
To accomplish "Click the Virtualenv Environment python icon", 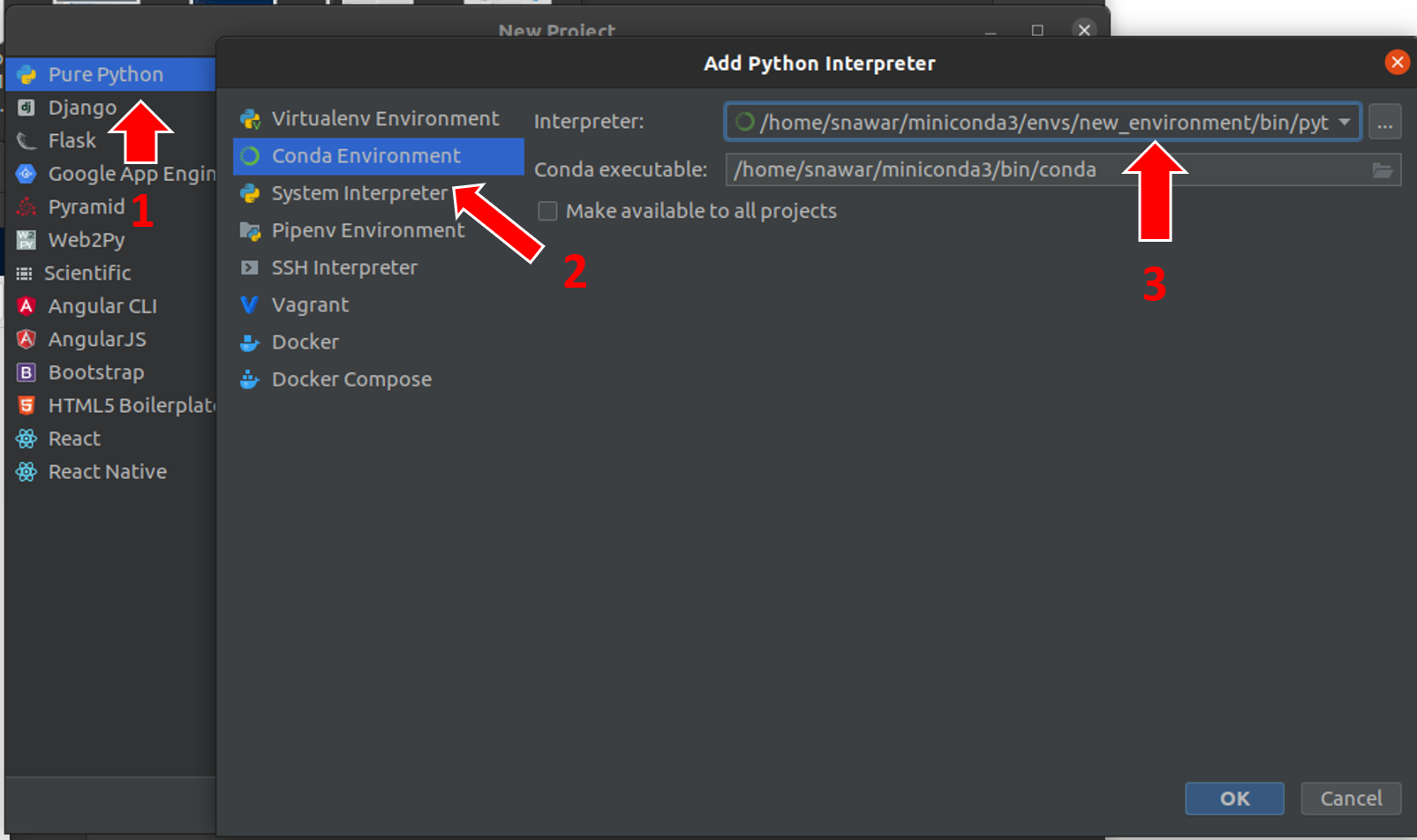I will pos(250,119).
